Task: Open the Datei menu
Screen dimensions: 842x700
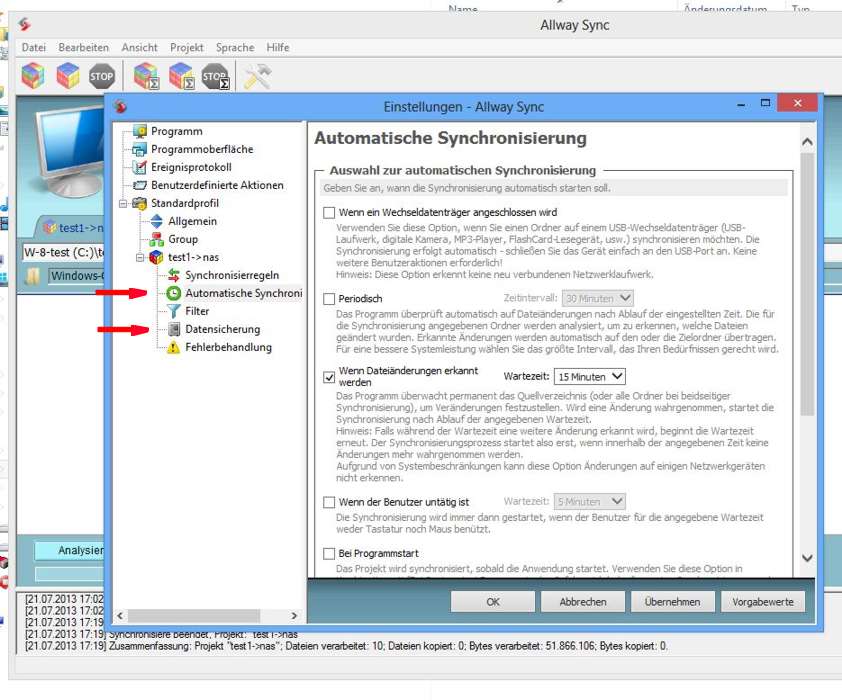Action: click(x=34, y=47)
